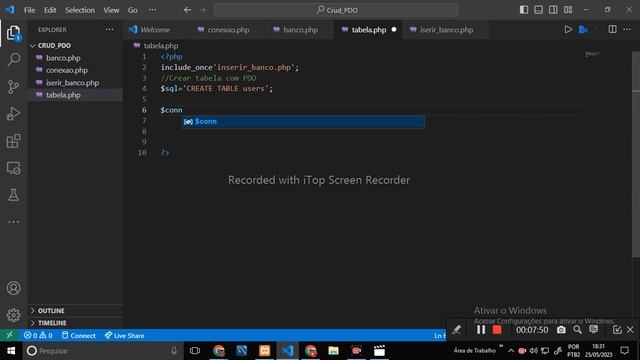Click Customize Layout icon in title bar

[568, 10]
